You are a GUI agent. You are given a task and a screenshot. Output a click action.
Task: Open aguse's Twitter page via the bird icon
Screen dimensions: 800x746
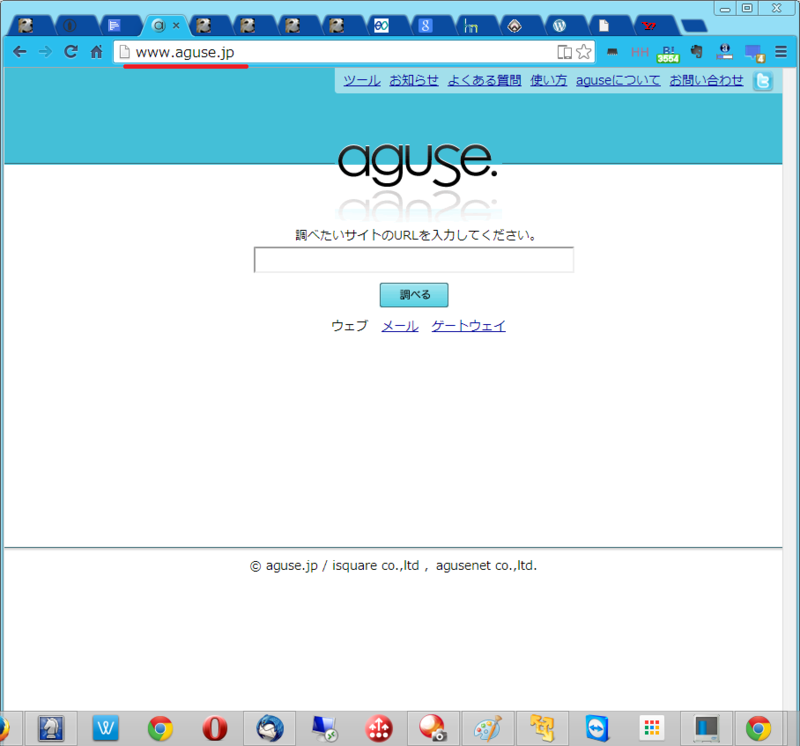763,81
